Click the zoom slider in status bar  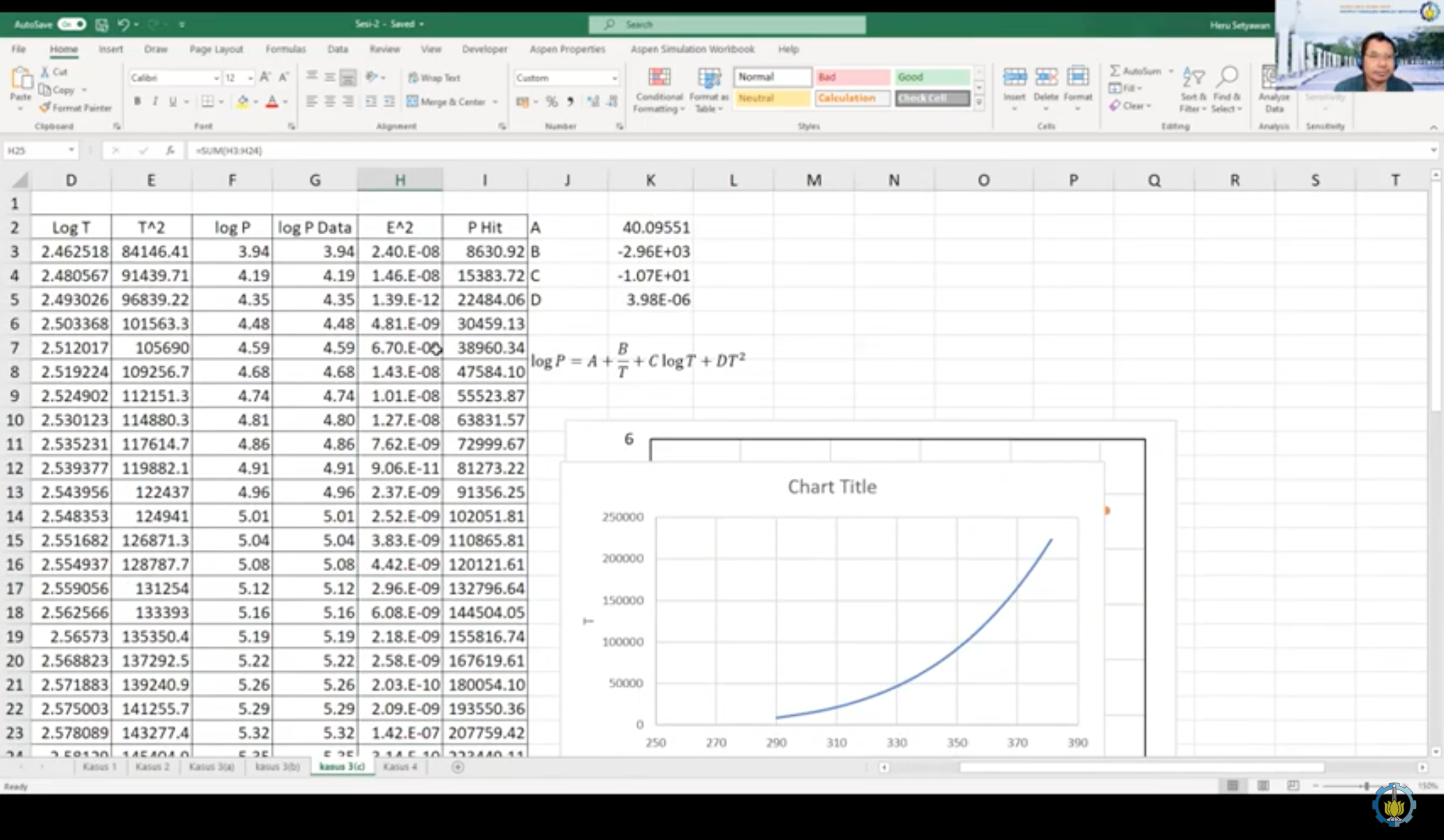1367,786
